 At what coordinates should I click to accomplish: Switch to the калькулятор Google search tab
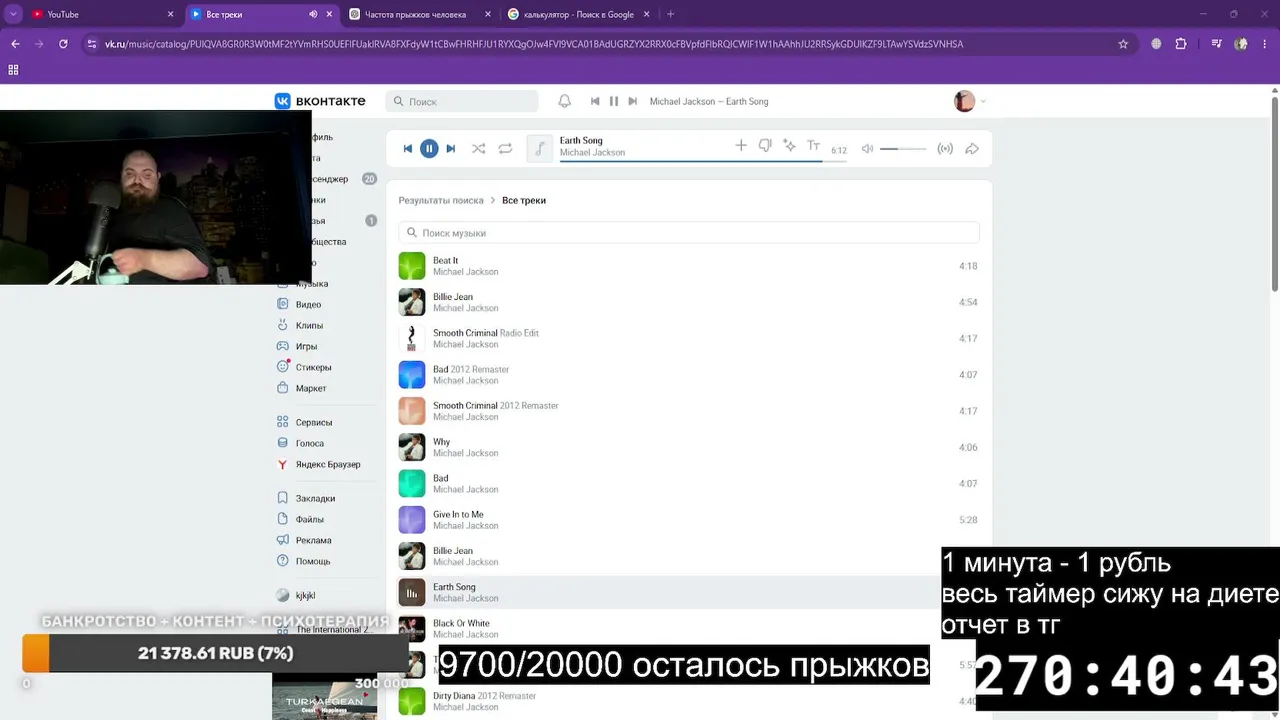[578, 14]
